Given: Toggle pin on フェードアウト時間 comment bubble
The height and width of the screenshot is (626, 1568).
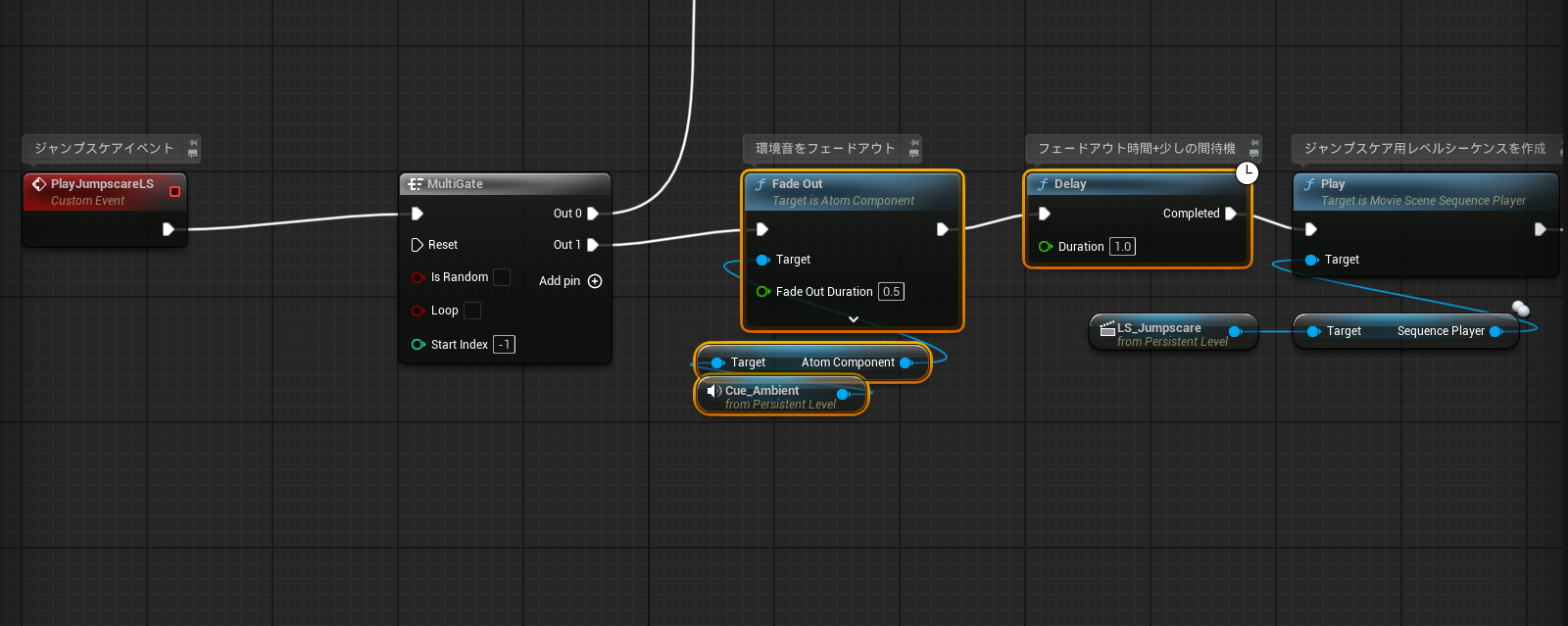Looking at the screenshot, I should tap(1254, 143).
